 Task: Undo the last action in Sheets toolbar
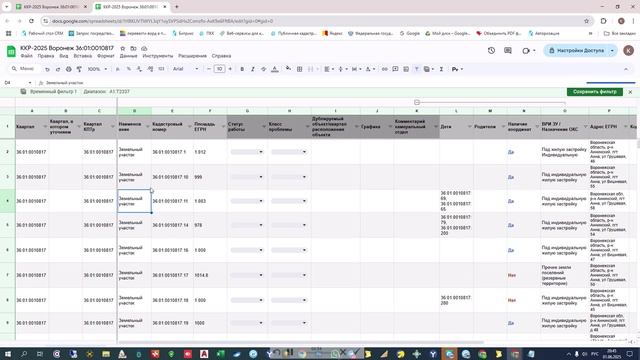(x=47, y=69)
